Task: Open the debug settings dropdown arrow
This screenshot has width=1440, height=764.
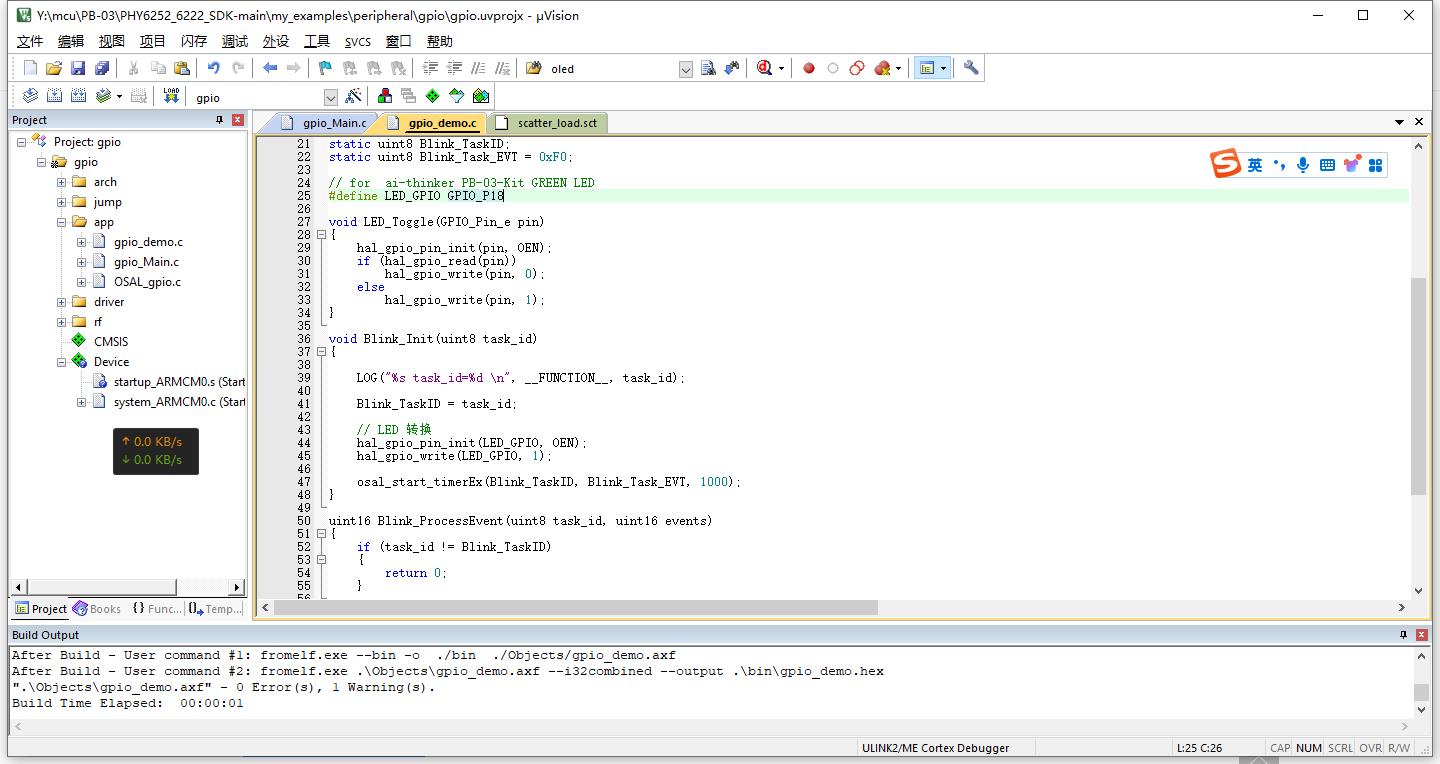Action: pyautogui.click(x=781, y=68)
